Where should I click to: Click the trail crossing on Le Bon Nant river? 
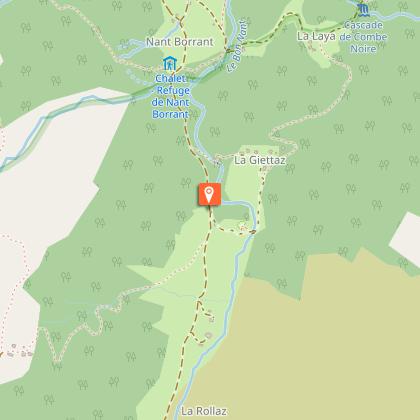tap(229, 51)
